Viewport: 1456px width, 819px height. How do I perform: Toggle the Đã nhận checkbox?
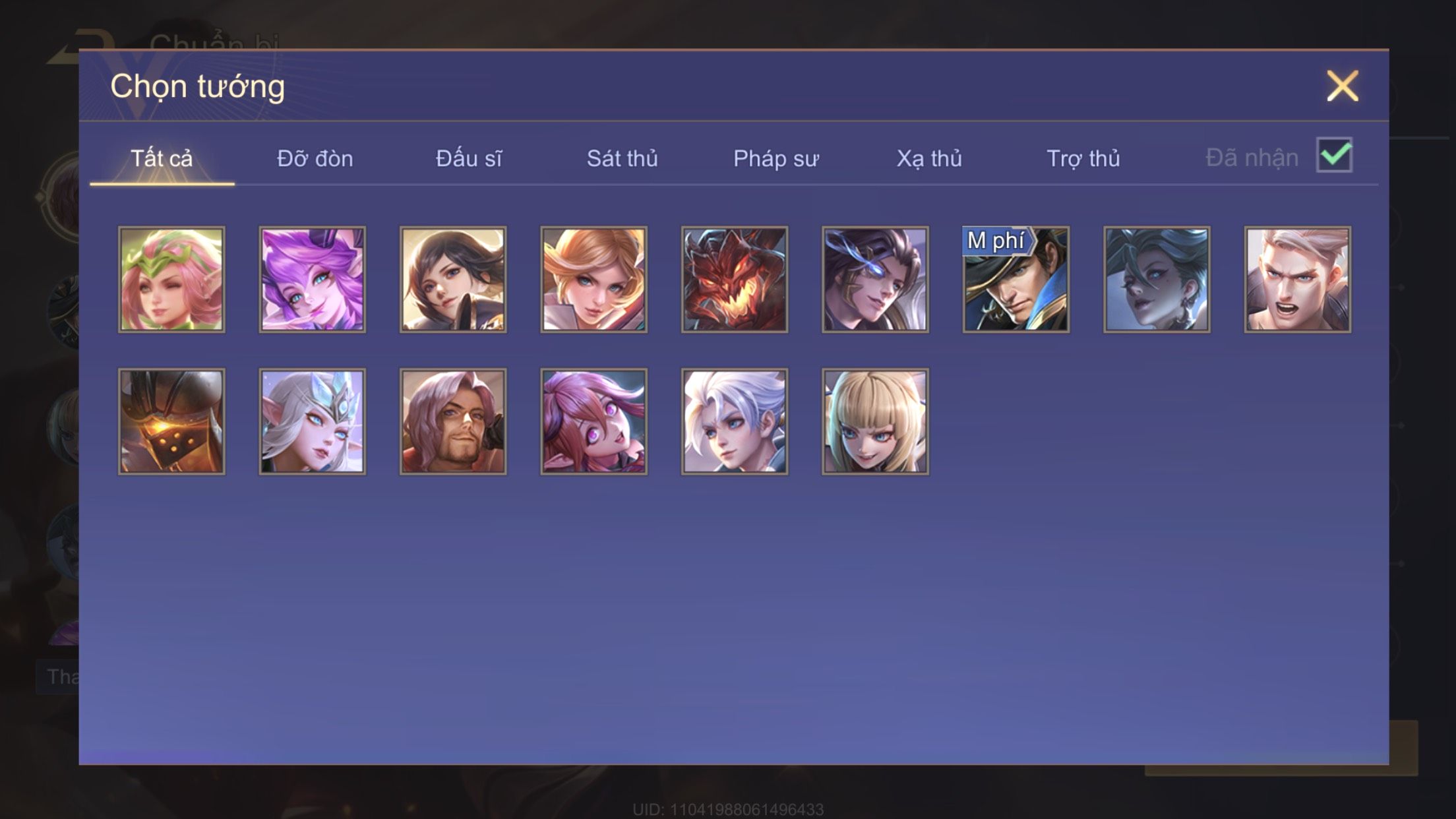pyautogui.click(x=1334, y=156)
